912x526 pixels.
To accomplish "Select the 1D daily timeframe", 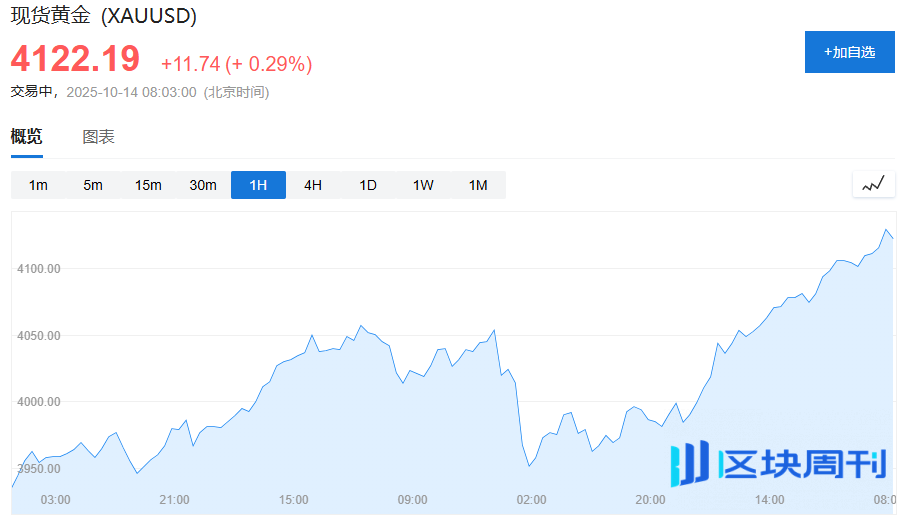I will [368, 185].
